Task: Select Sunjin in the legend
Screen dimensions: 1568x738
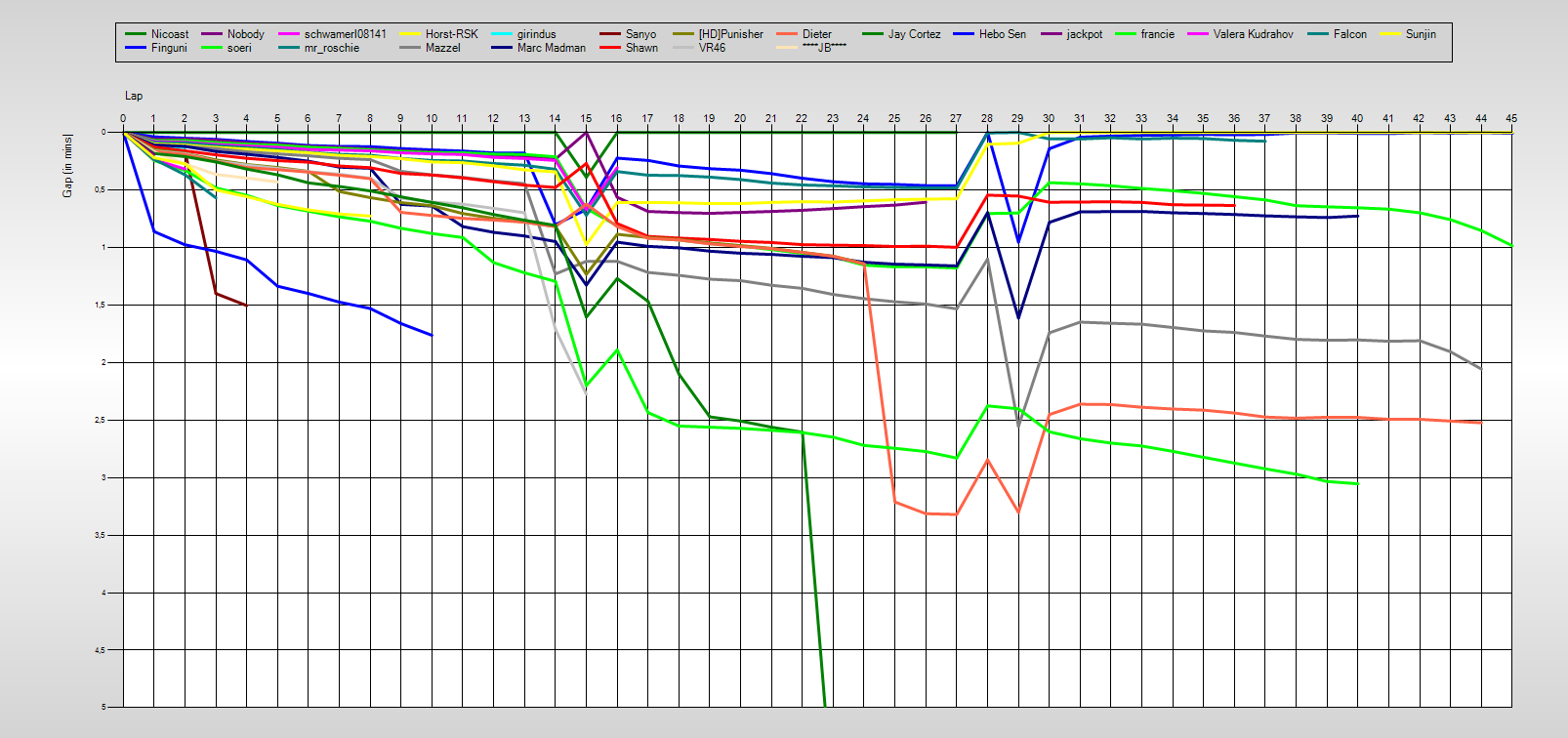Action: [x=1421, y=34]
